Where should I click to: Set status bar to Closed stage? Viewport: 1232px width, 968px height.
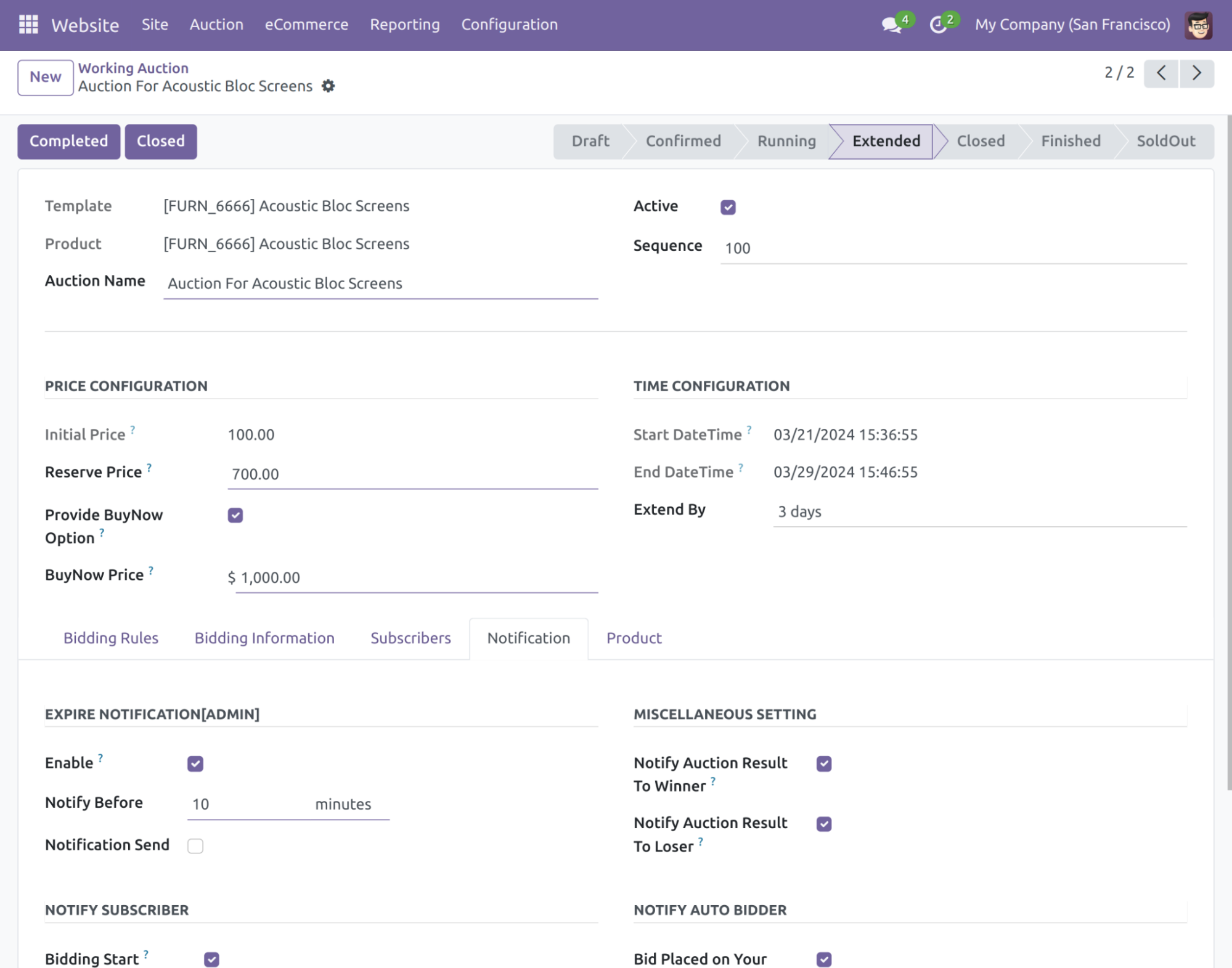coord(981,142)
